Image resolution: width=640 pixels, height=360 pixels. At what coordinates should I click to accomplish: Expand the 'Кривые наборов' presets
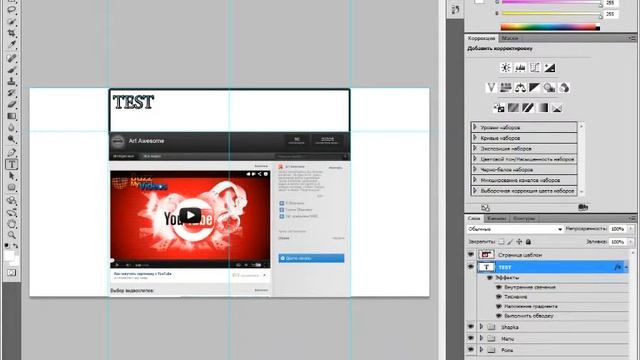pos(475,138)
